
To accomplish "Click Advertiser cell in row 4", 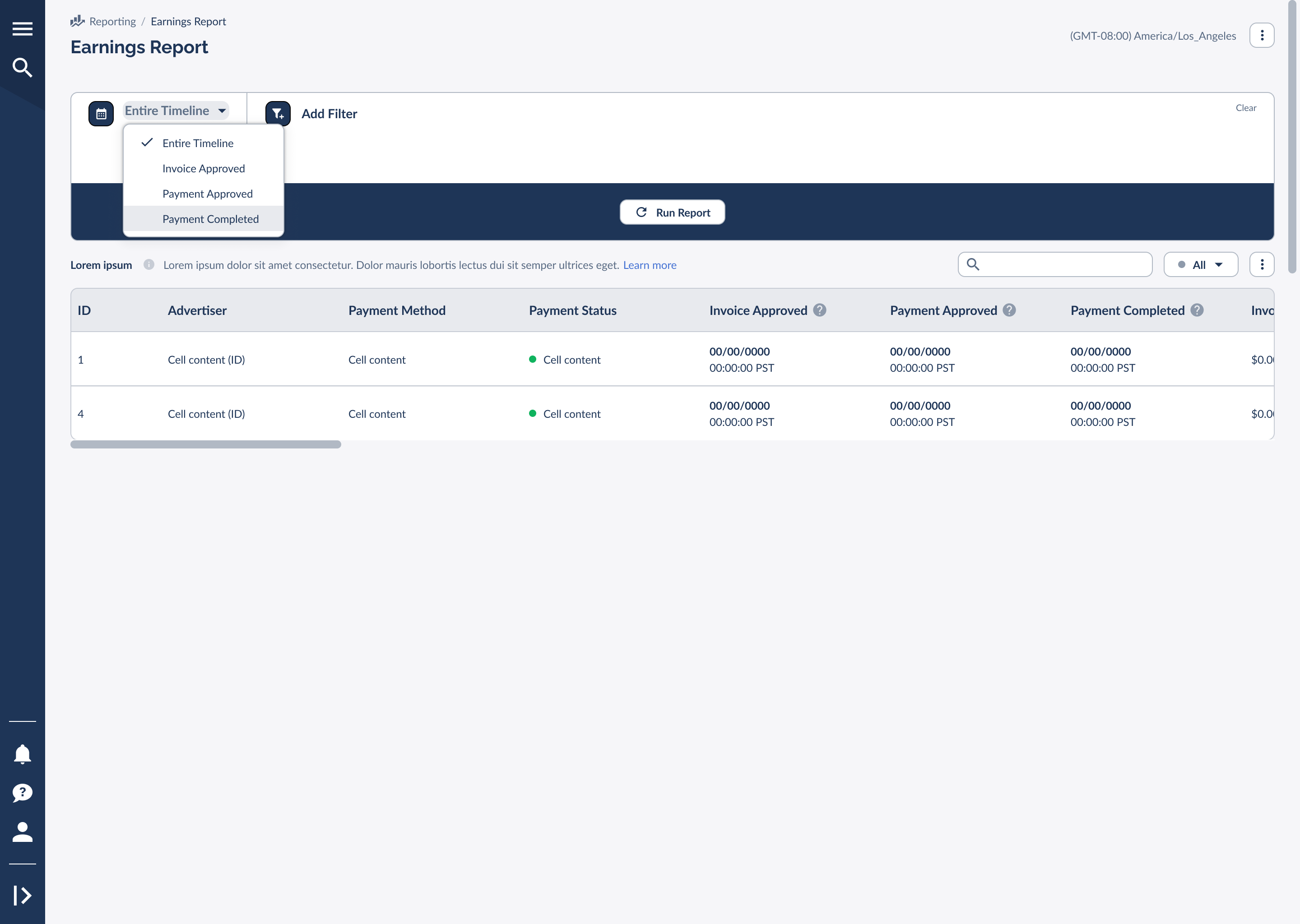I will coord(206,414).
